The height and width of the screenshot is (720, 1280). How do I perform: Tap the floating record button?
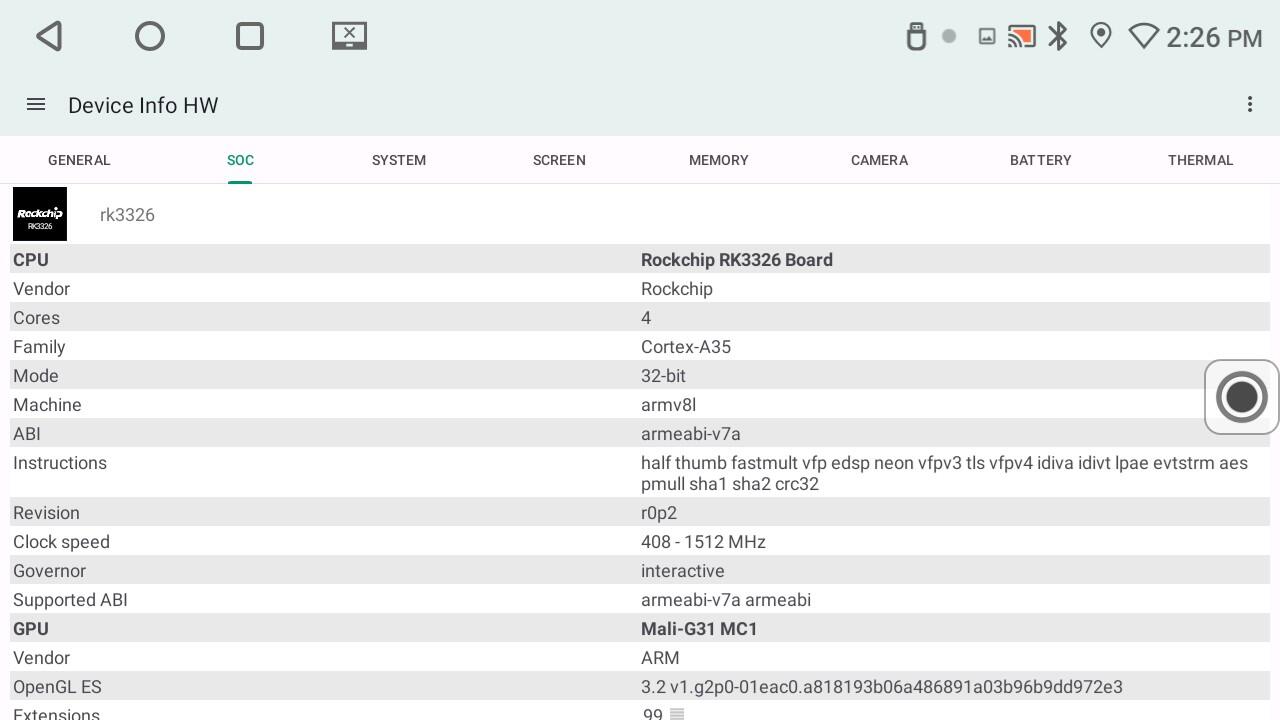coord(1241,397)
